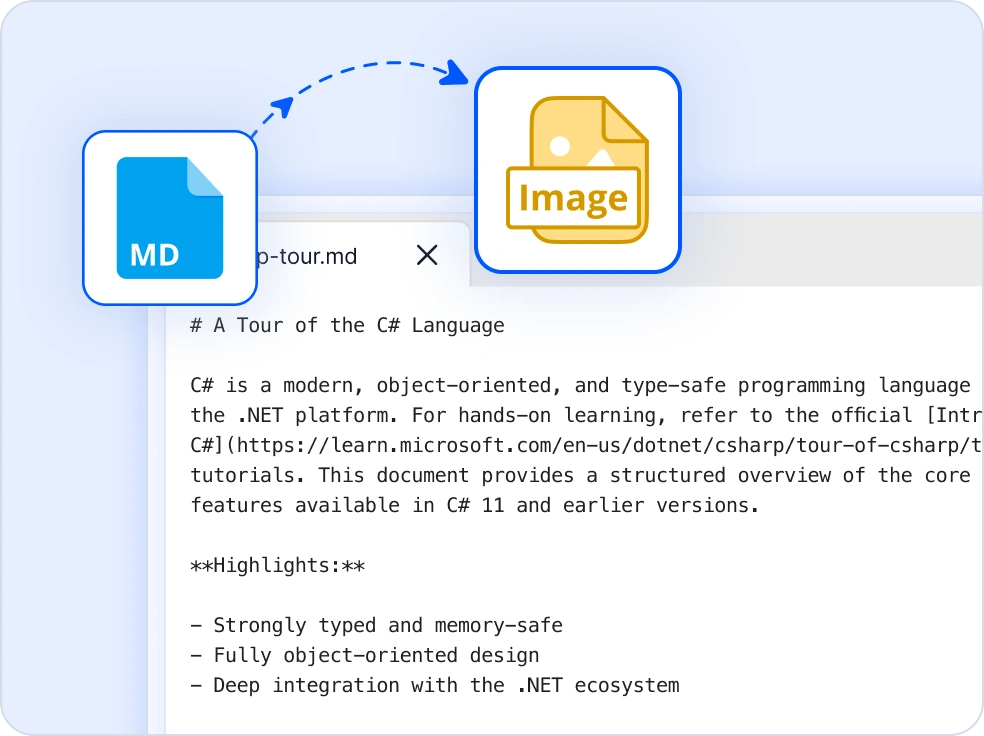This screenshot has height=736, width=984.
Task: Click line starting 'the .NET platform. For hands-on'
Action: coord(586,415)
